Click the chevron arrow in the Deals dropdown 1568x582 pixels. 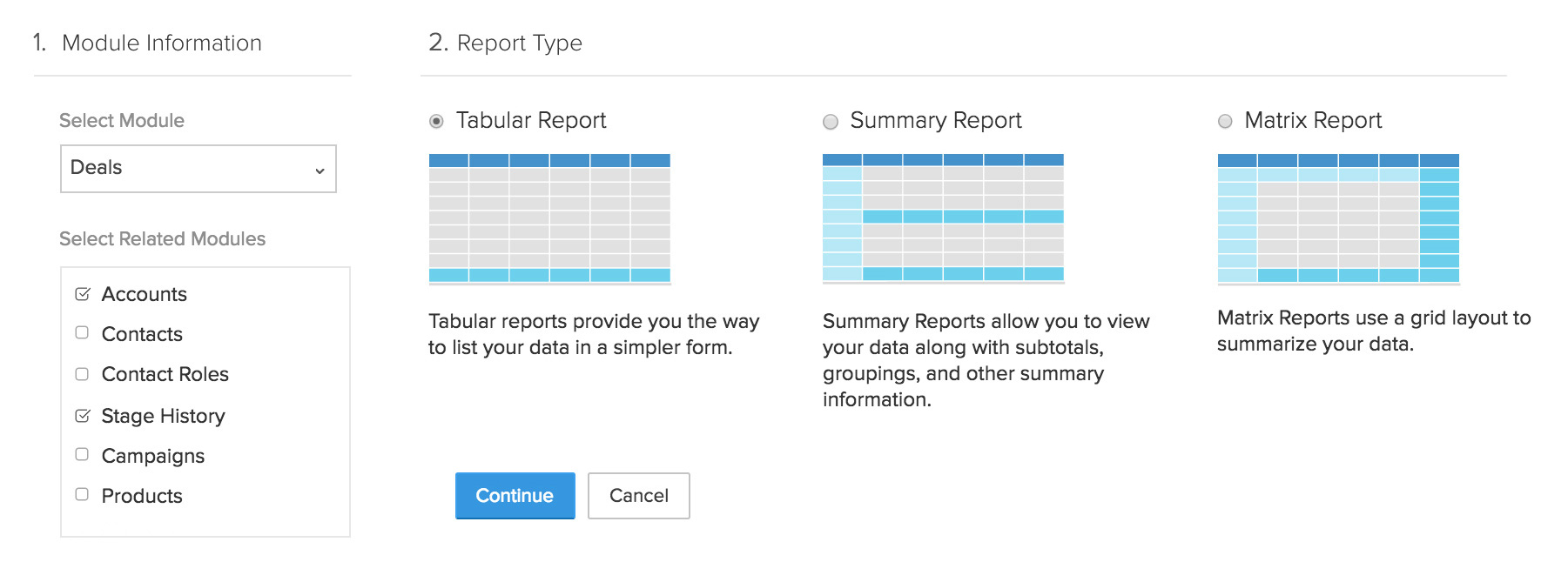(x=320, y=171)
